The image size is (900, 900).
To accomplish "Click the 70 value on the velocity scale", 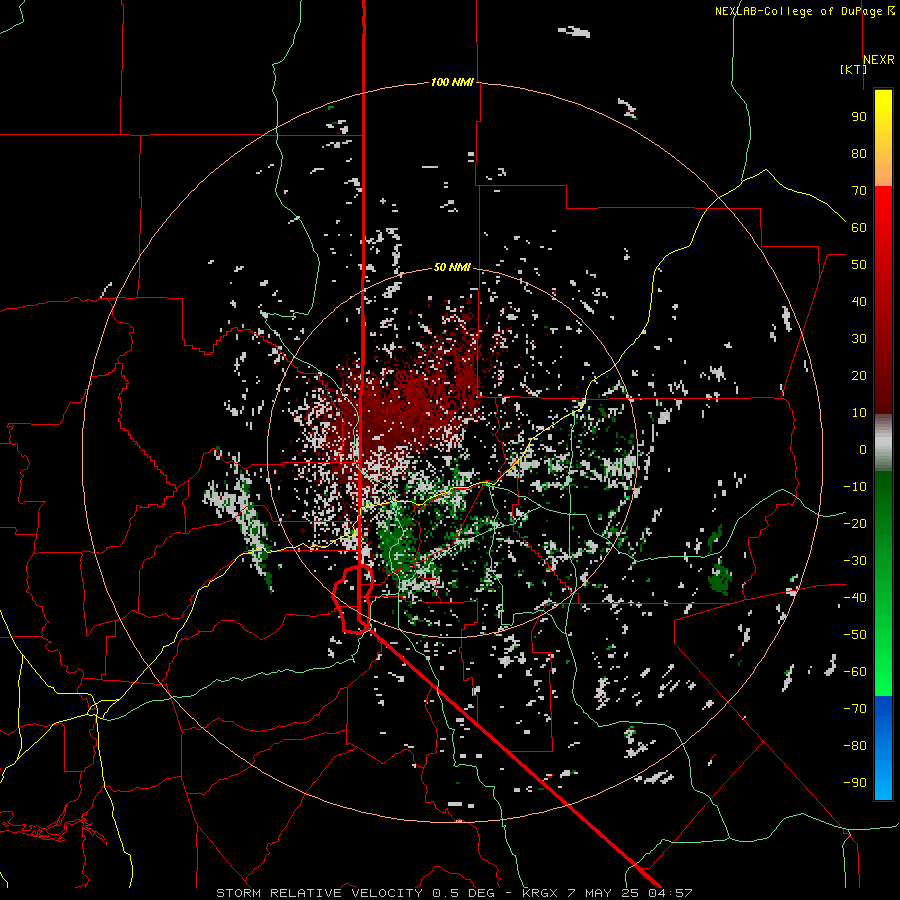I will (859, 191).
